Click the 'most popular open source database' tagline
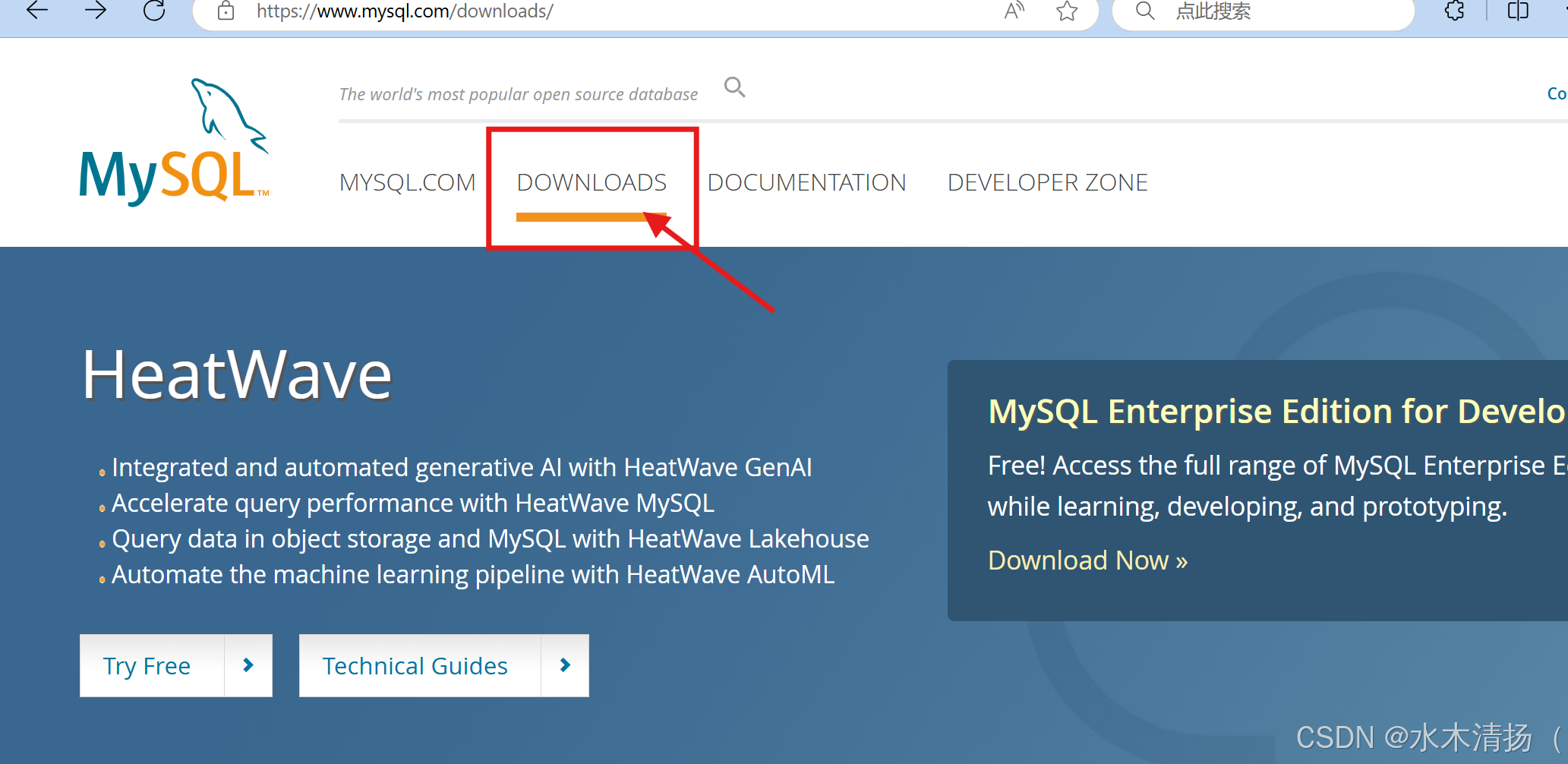The image size is (1568, 764). click(x=519, y=94)
